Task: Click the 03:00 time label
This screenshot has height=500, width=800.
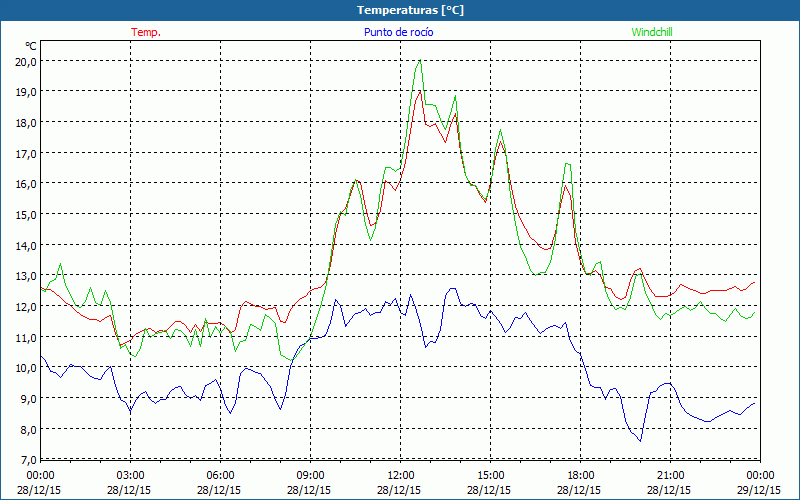Action: tap(130, 476)
